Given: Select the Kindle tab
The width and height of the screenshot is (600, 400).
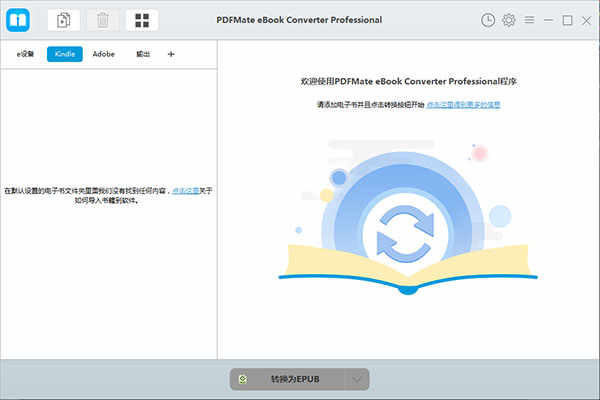Looking at the screenshot, I should pos(64,54).
